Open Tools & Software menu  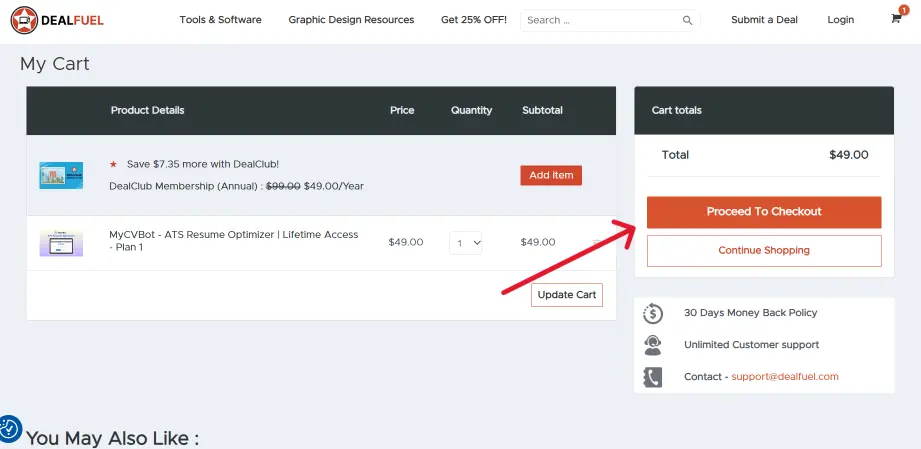[220, 19]
